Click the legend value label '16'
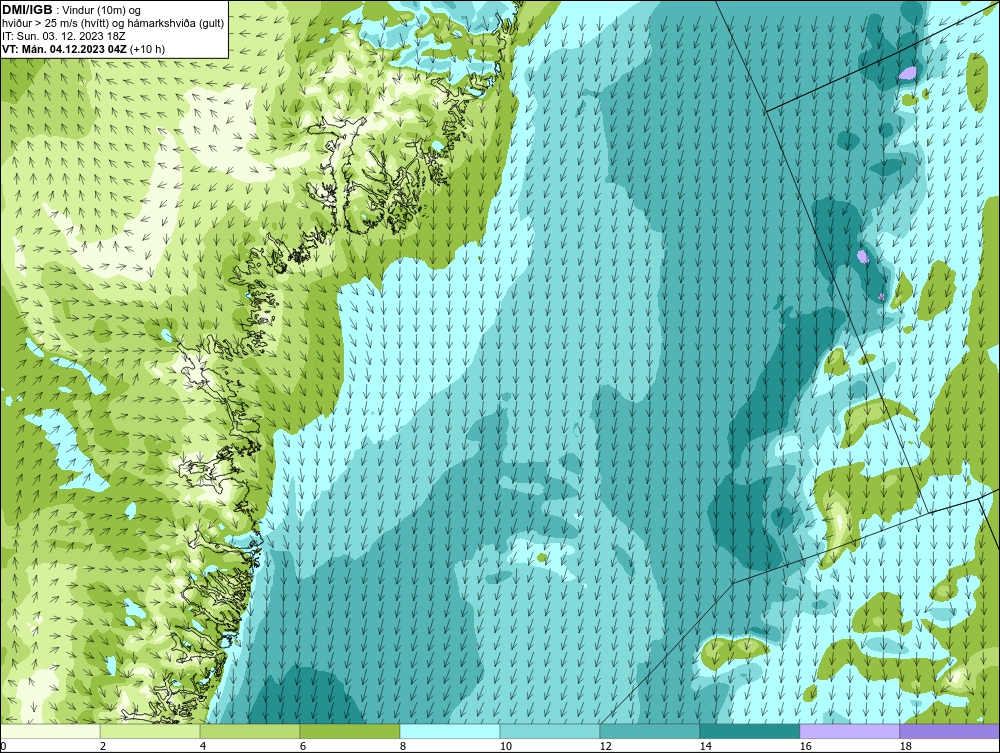 point(805,746)
